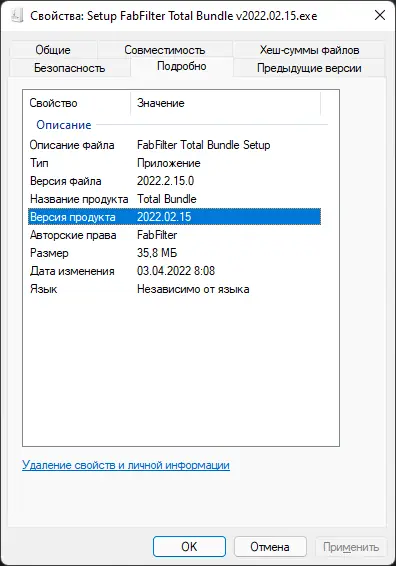The width and height of the screenshot is (396, 566).
Task: Click the Свойство column header
Action: (x=76, y=103)
